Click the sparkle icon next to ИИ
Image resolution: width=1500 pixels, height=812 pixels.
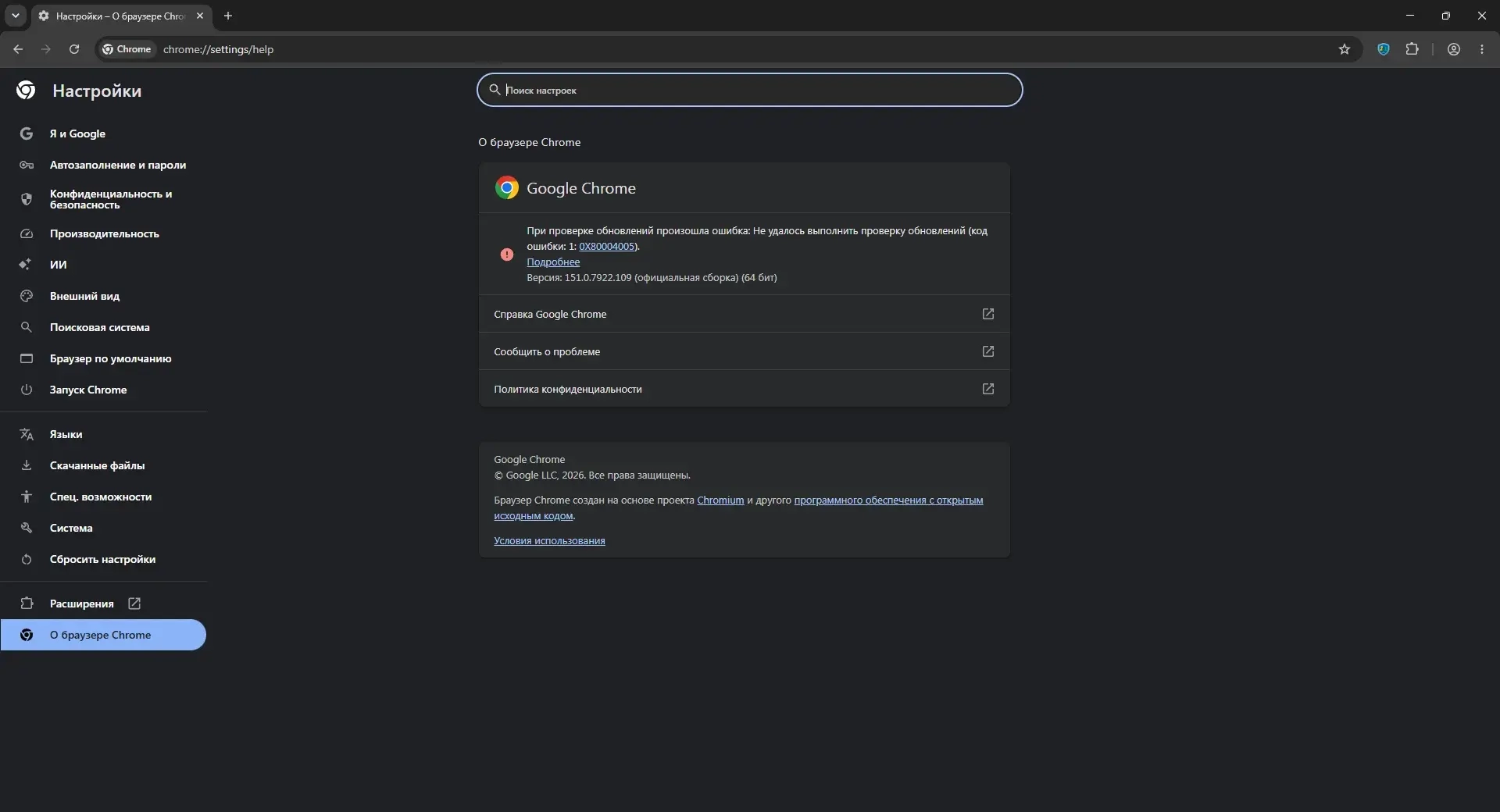[26, 265]
